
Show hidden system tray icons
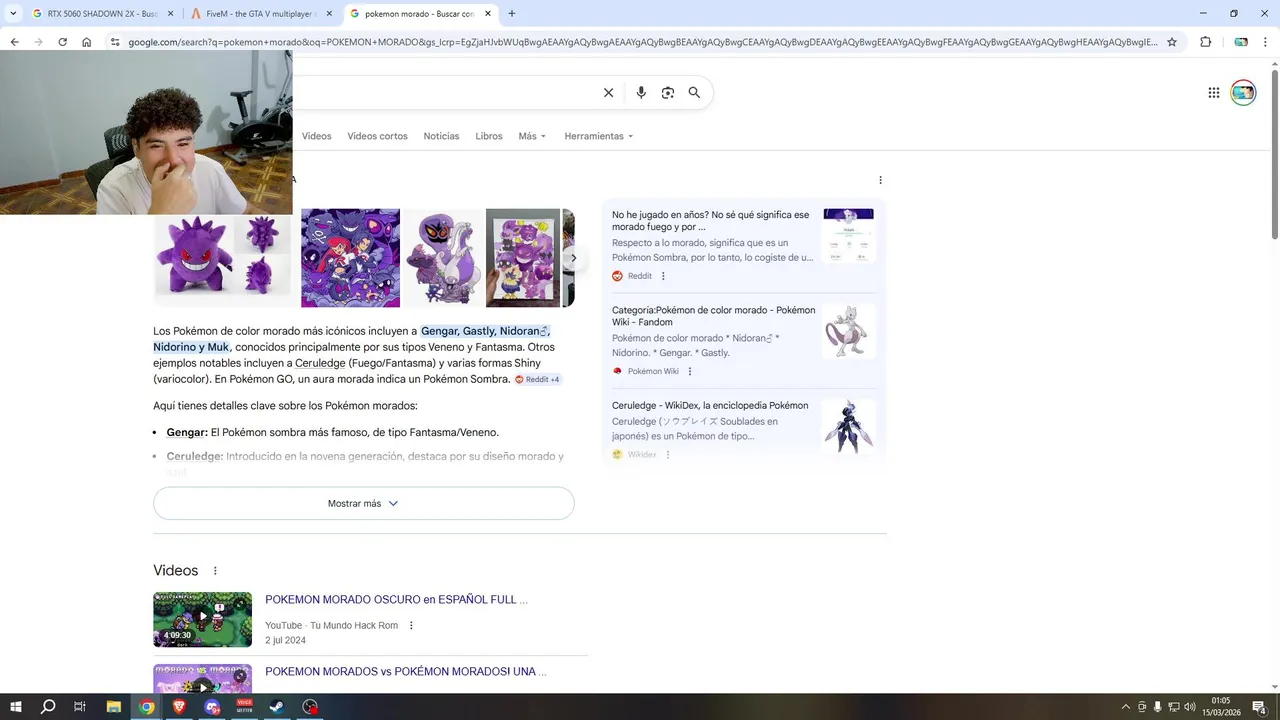pos(1125,707)
